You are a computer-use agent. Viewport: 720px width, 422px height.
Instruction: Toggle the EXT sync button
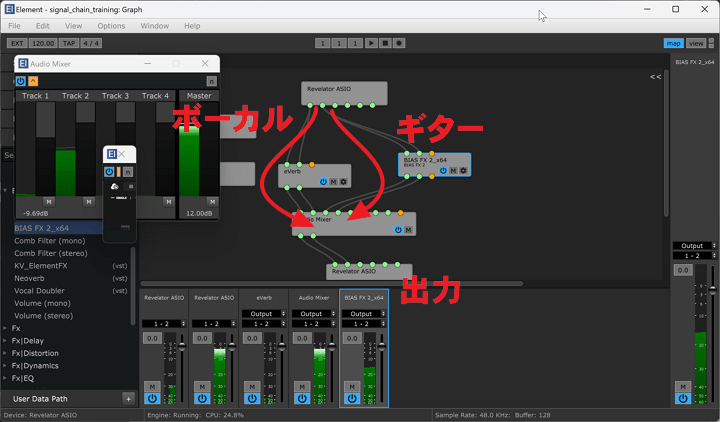click(x=17, y=43)
